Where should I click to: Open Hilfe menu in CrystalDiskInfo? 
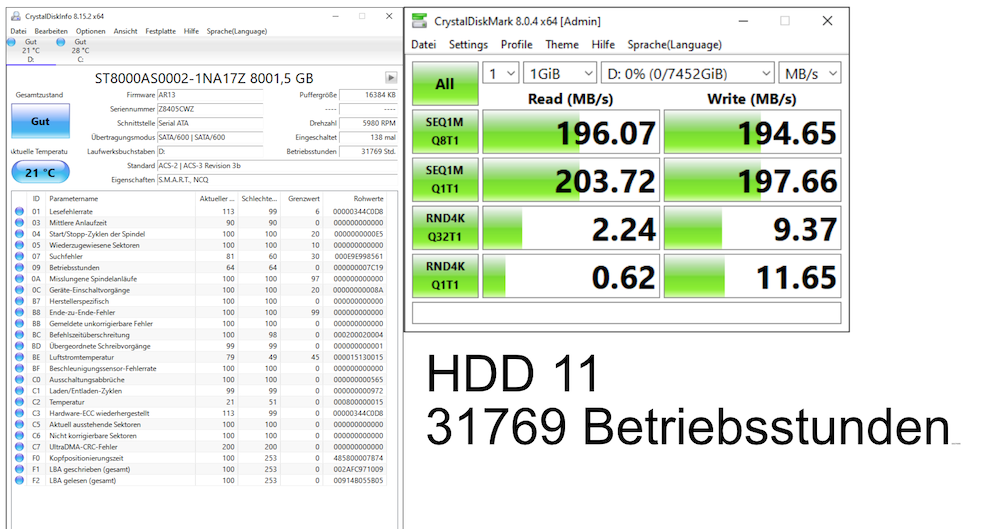click(191, 31)
